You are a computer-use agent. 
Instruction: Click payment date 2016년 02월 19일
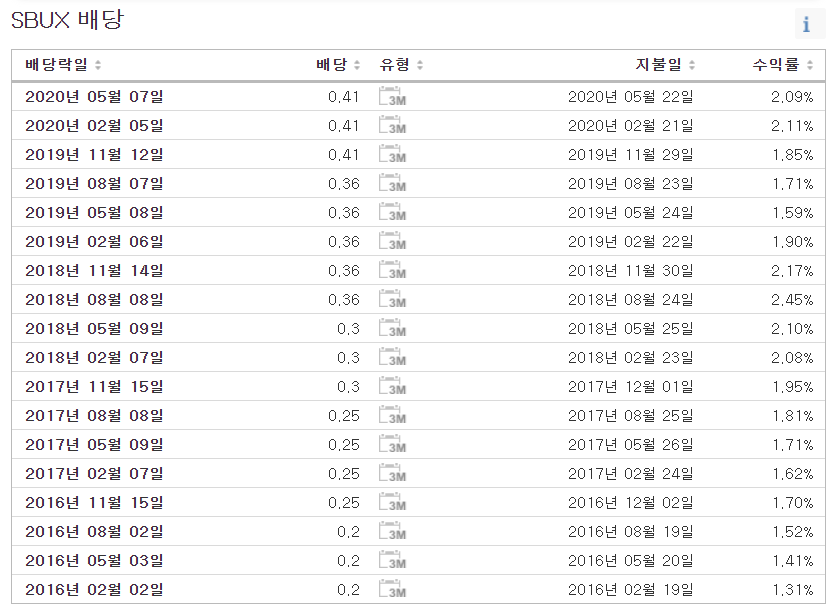pyautogui.click(x=631, y=589)
